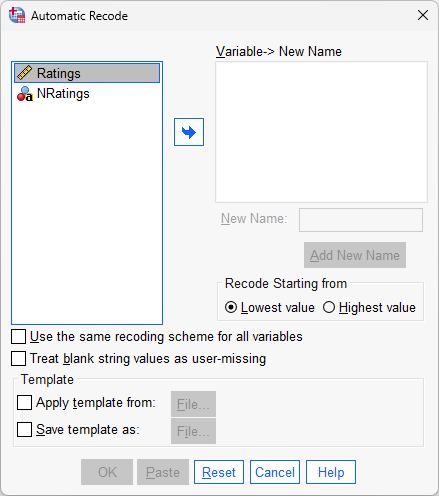Click the nominal string icon beside NRatings
Screen dimensions: 439x496
(25, 94)
